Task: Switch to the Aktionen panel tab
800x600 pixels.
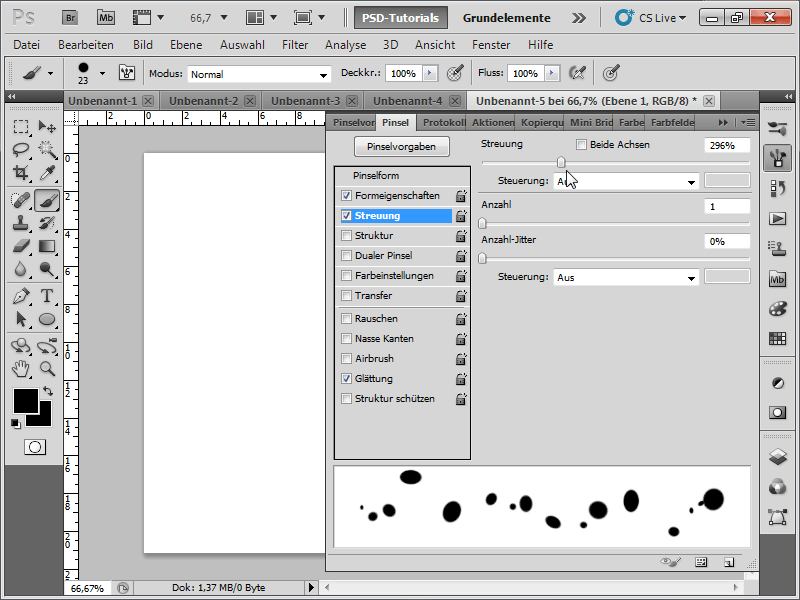Action: point(493,122)
